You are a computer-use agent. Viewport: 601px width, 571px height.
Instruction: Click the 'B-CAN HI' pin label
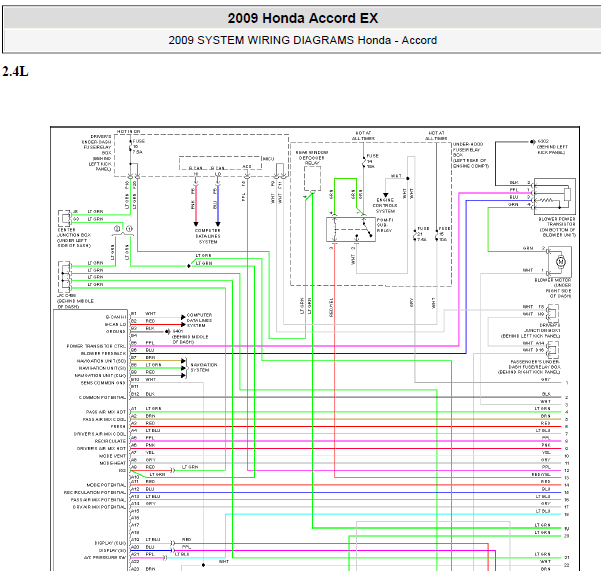[x=115, y=317]
